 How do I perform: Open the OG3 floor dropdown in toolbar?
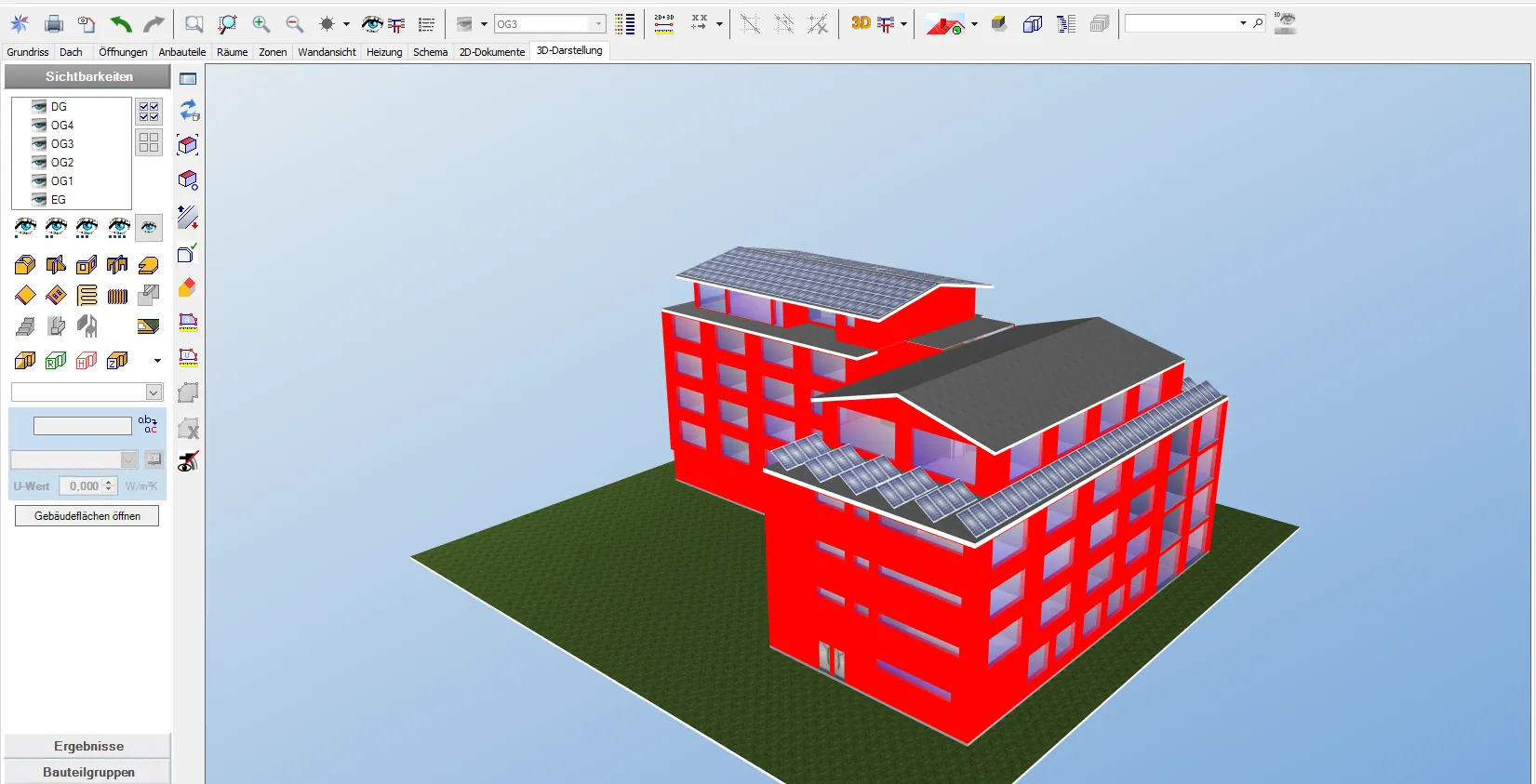(x=598, y=24)
